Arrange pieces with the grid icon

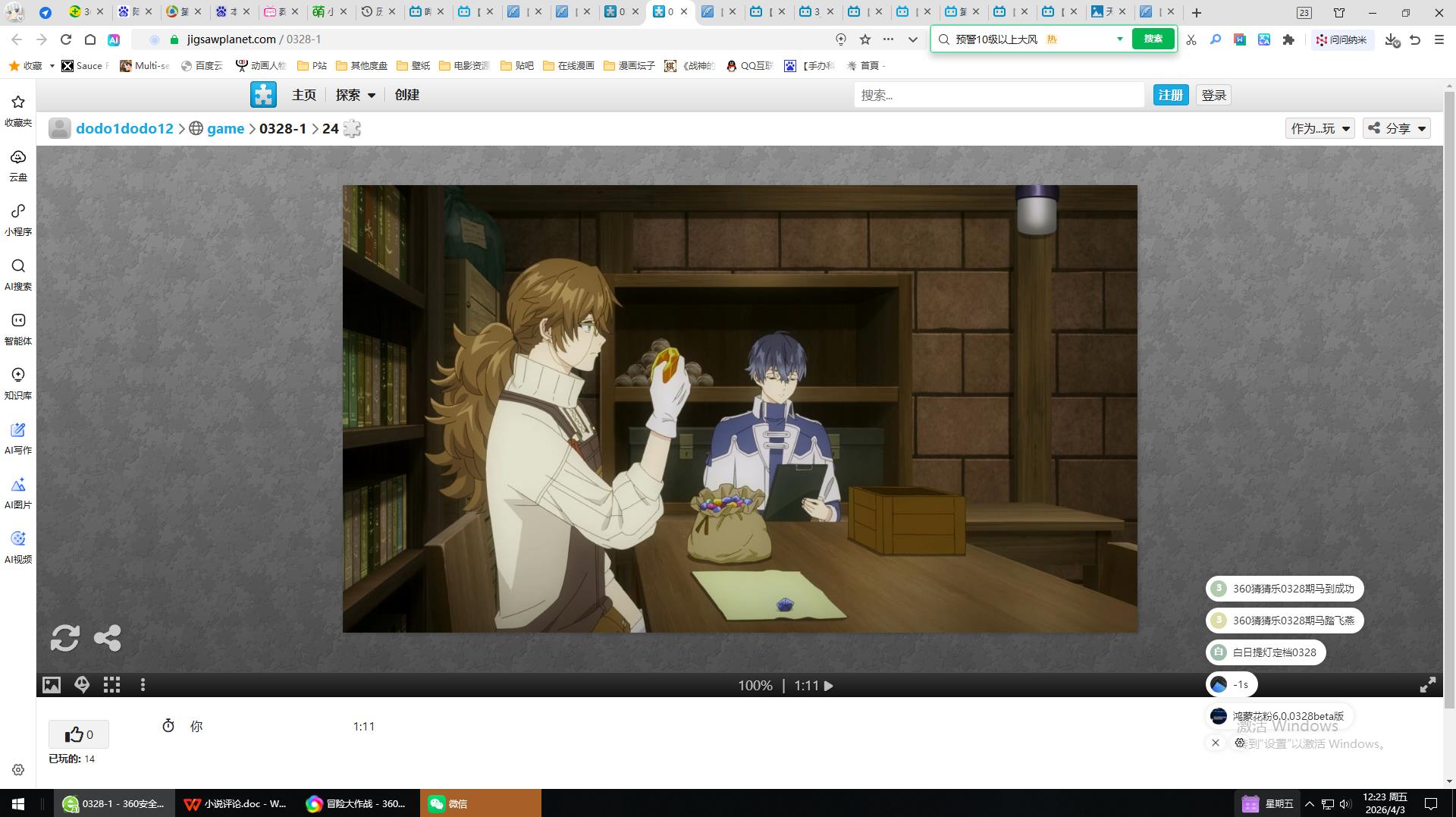pos(112,685)
